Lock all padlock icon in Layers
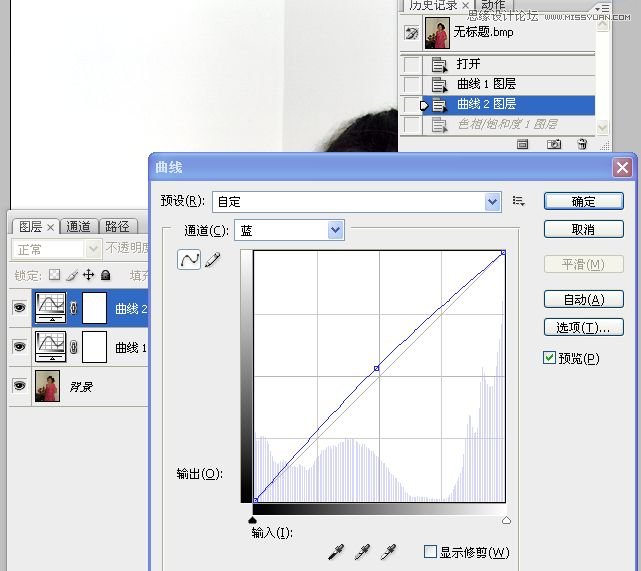This screenshot has width=641, height=571. [x=105, y=275]
